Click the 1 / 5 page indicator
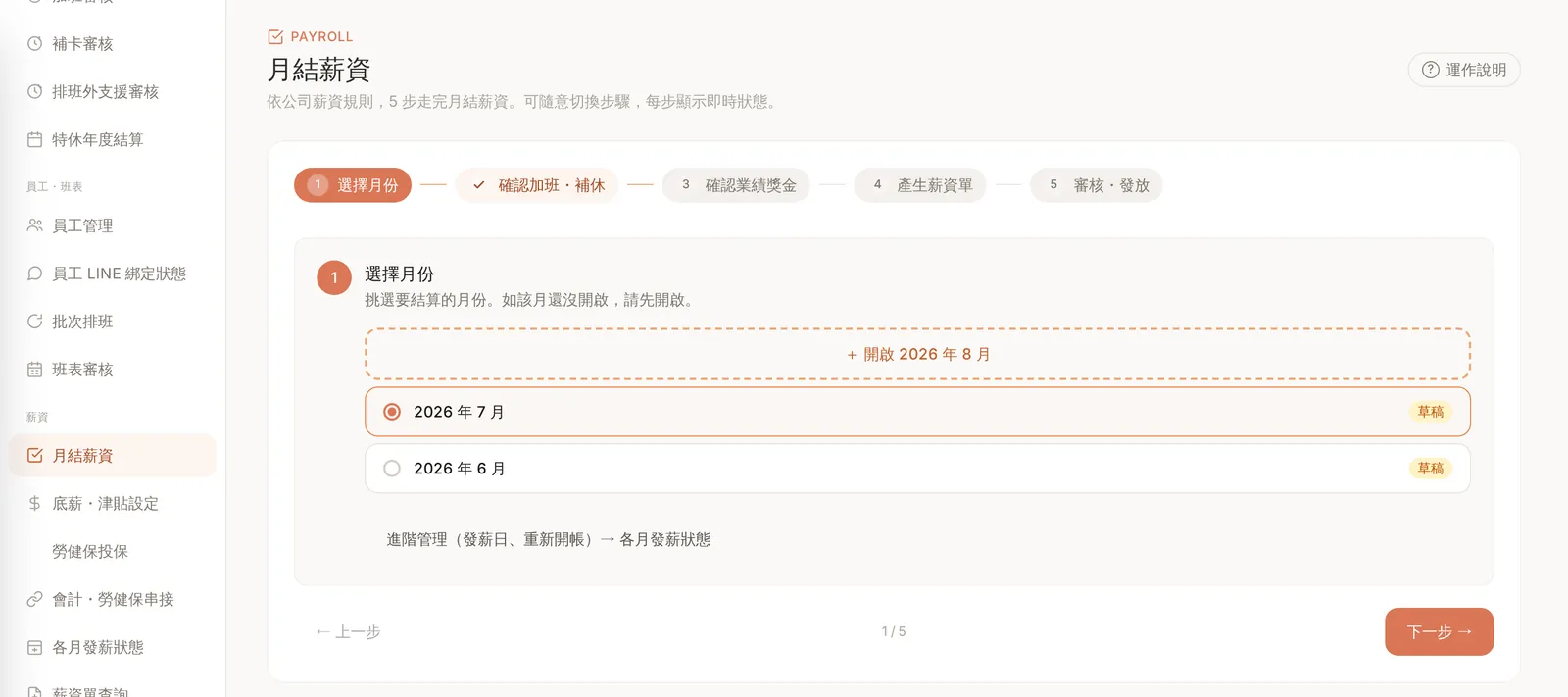 pos(894,631)
